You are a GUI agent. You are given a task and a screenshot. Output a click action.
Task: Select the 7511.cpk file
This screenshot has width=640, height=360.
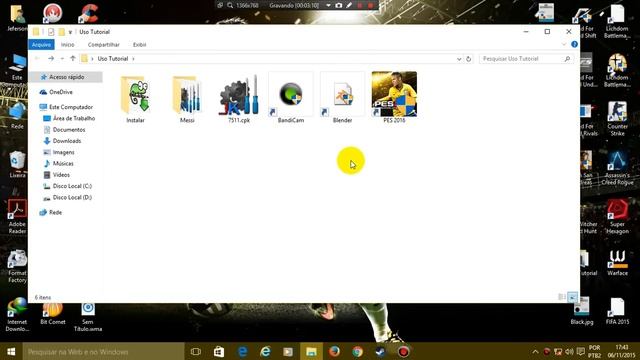[239, 98]
